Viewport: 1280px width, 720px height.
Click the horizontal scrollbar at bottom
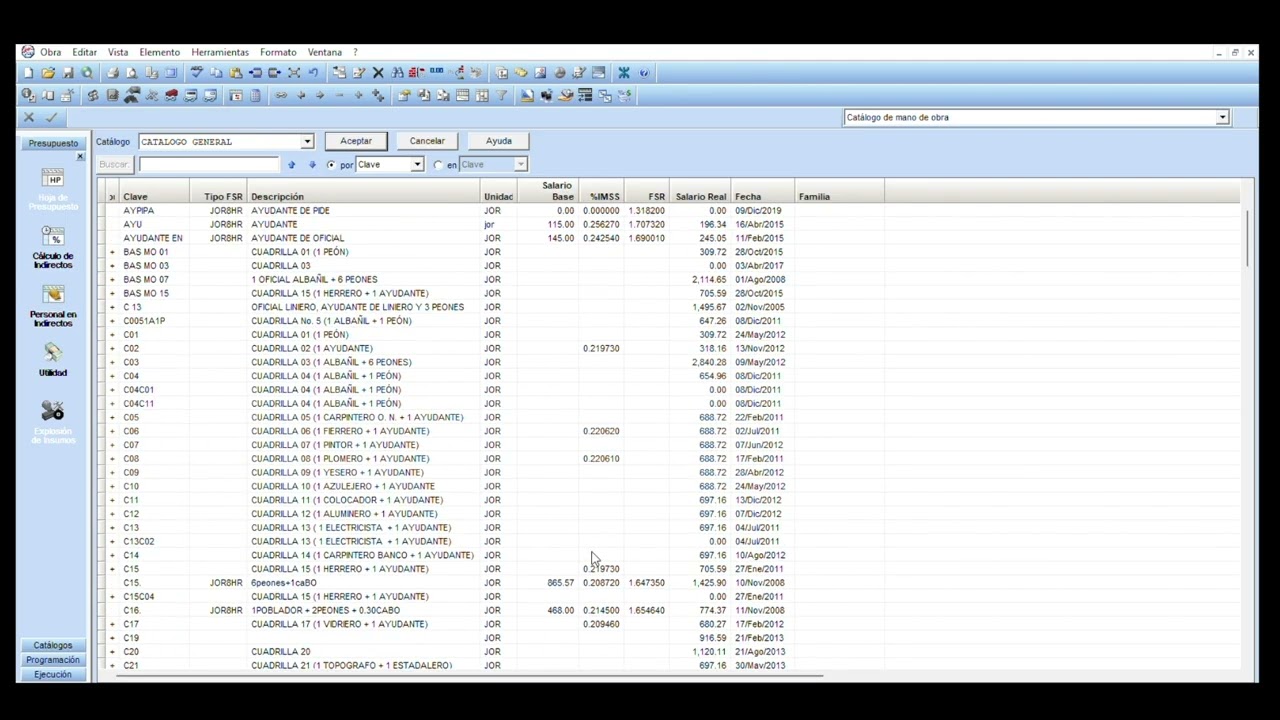[470, 676]
